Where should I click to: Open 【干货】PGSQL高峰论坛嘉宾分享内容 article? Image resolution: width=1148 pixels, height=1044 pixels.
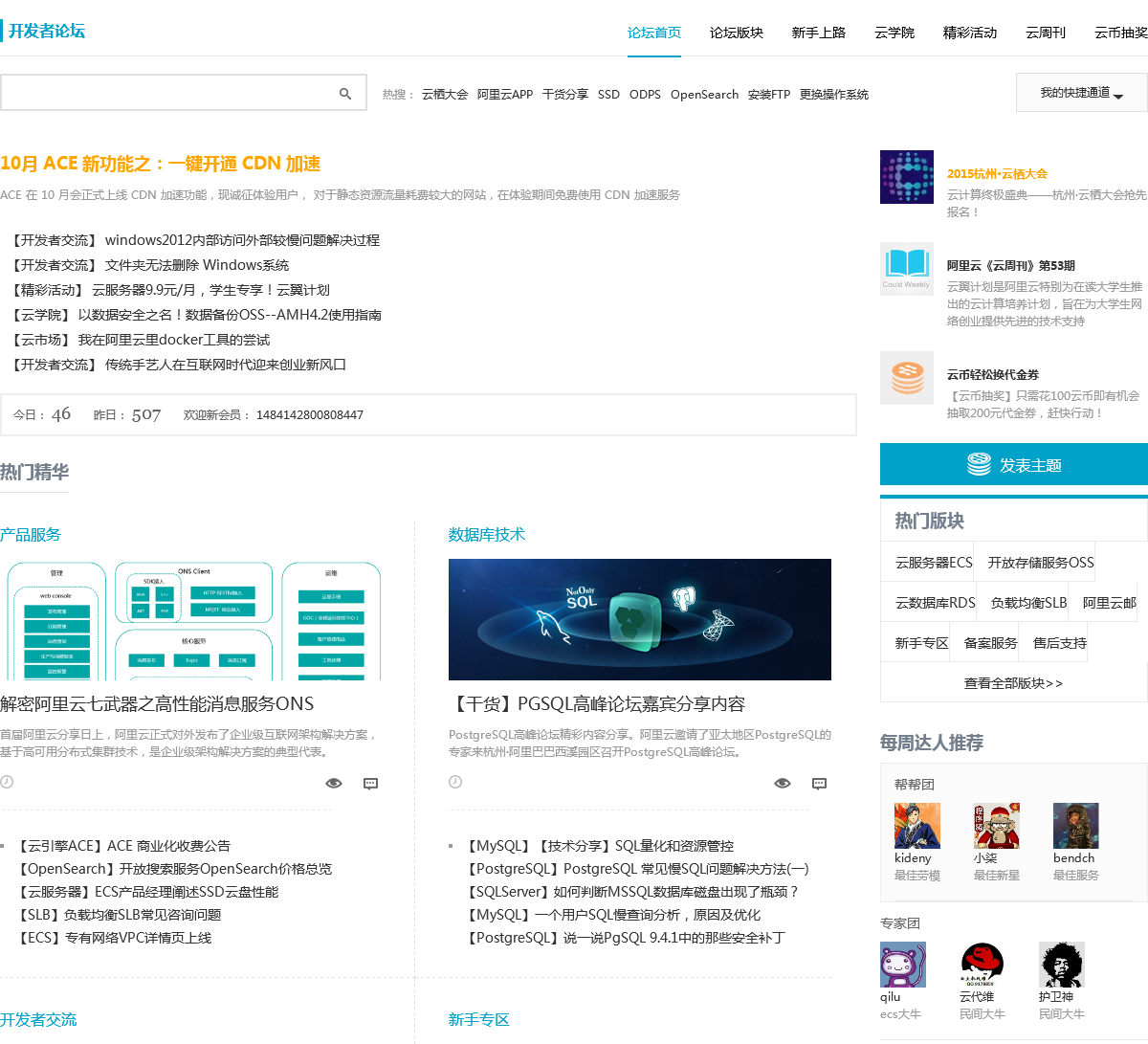click(597, 704)
